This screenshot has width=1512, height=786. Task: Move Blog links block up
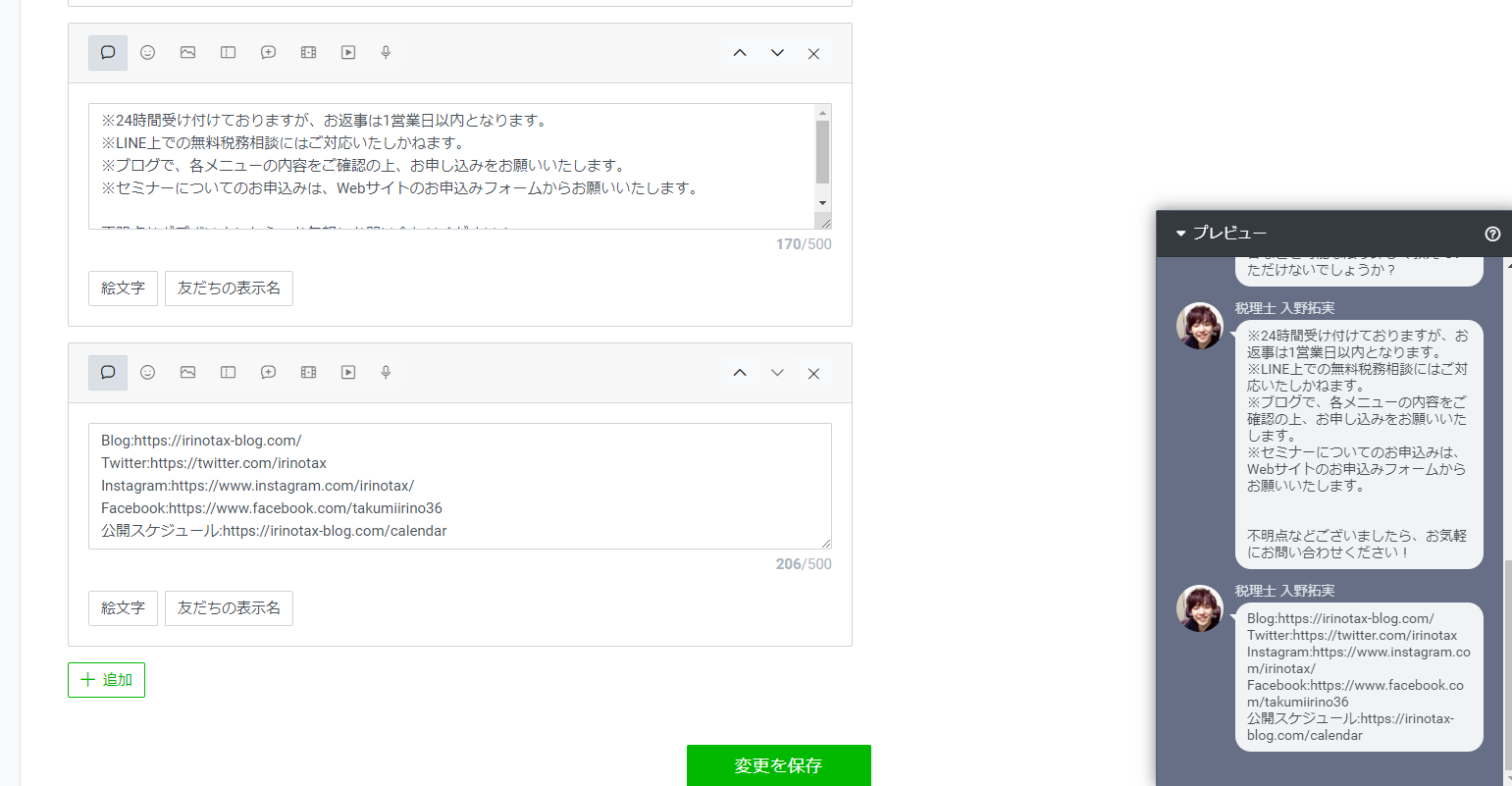(740, 373)
